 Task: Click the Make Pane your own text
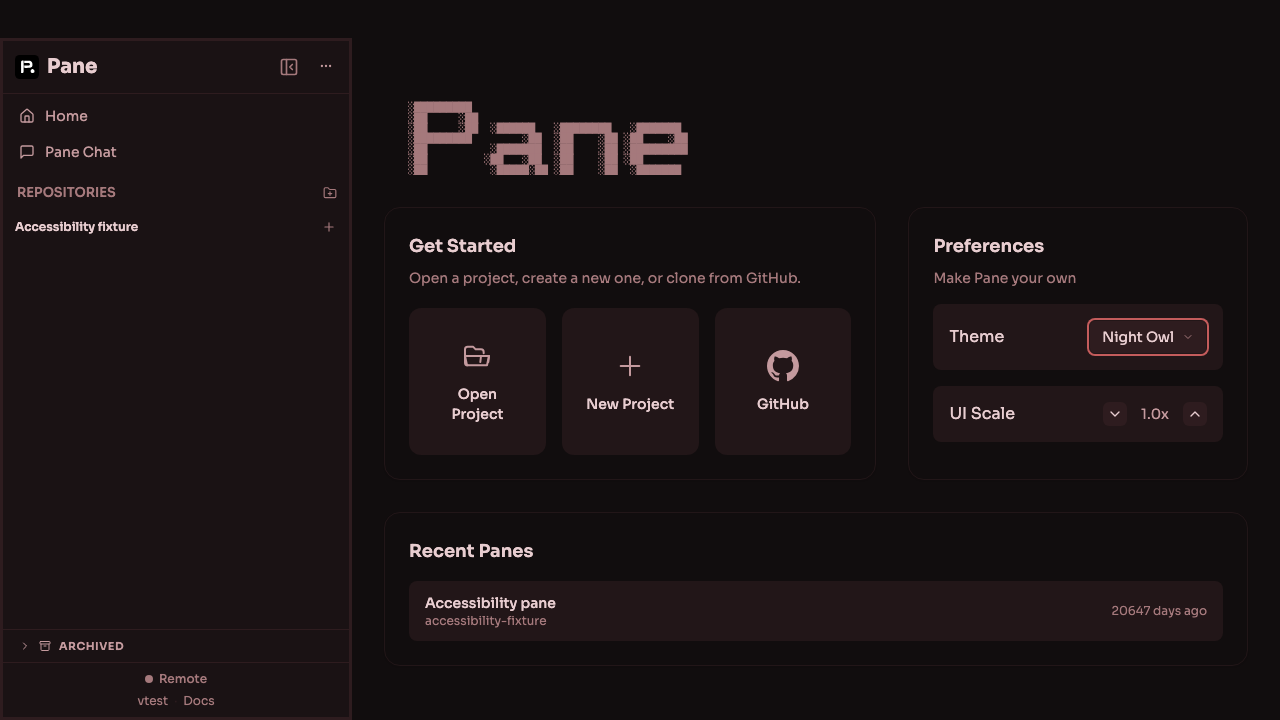pos(1005,278)
